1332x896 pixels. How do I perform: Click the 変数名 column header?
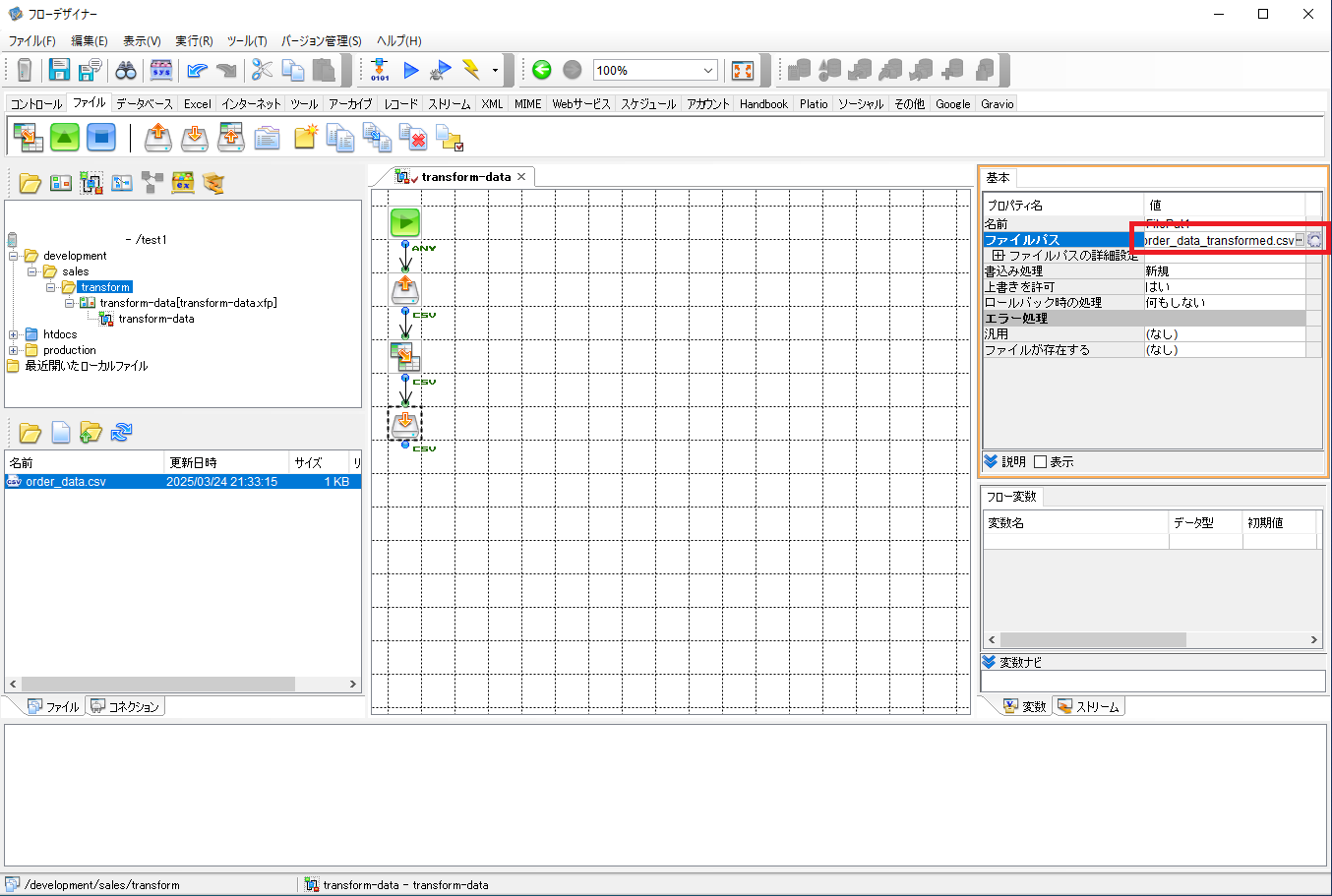tap(1075, 522)
